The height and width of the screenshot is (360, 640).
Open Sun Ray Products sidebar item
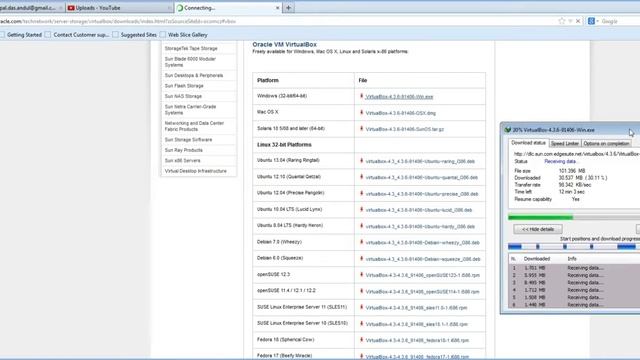tap(184, 150)
